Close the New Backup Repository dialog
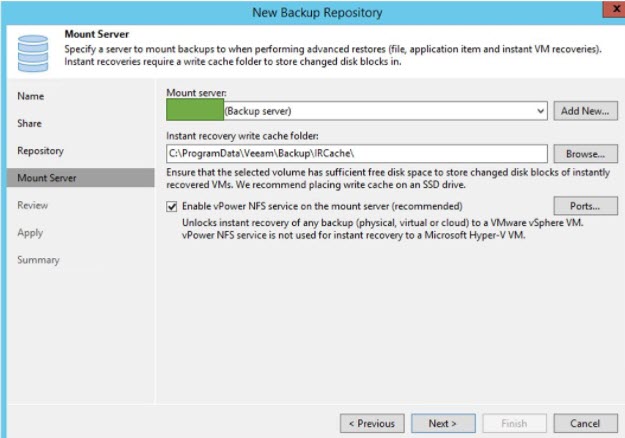625x438 pixels. coord(608,11)
